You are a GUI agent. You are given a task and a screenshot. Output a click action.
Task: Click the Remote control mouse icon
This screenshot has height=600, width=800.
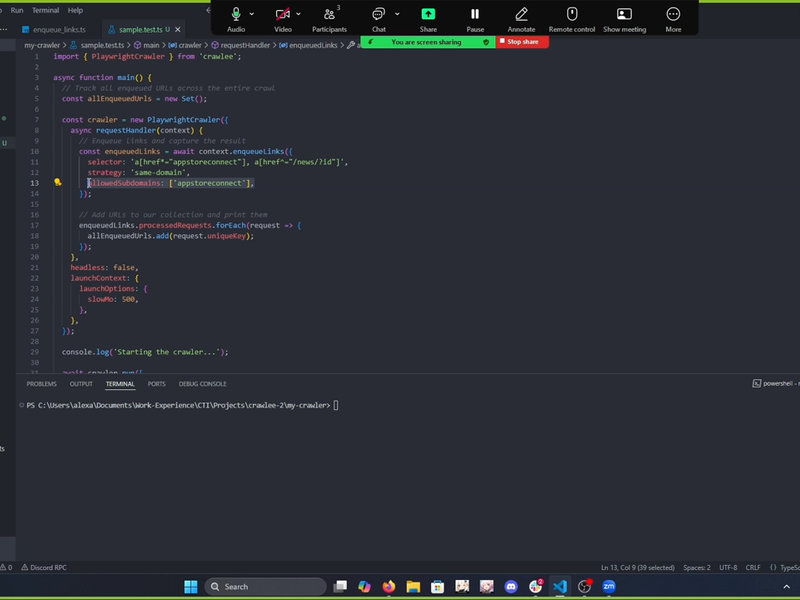tap(572, 15)
